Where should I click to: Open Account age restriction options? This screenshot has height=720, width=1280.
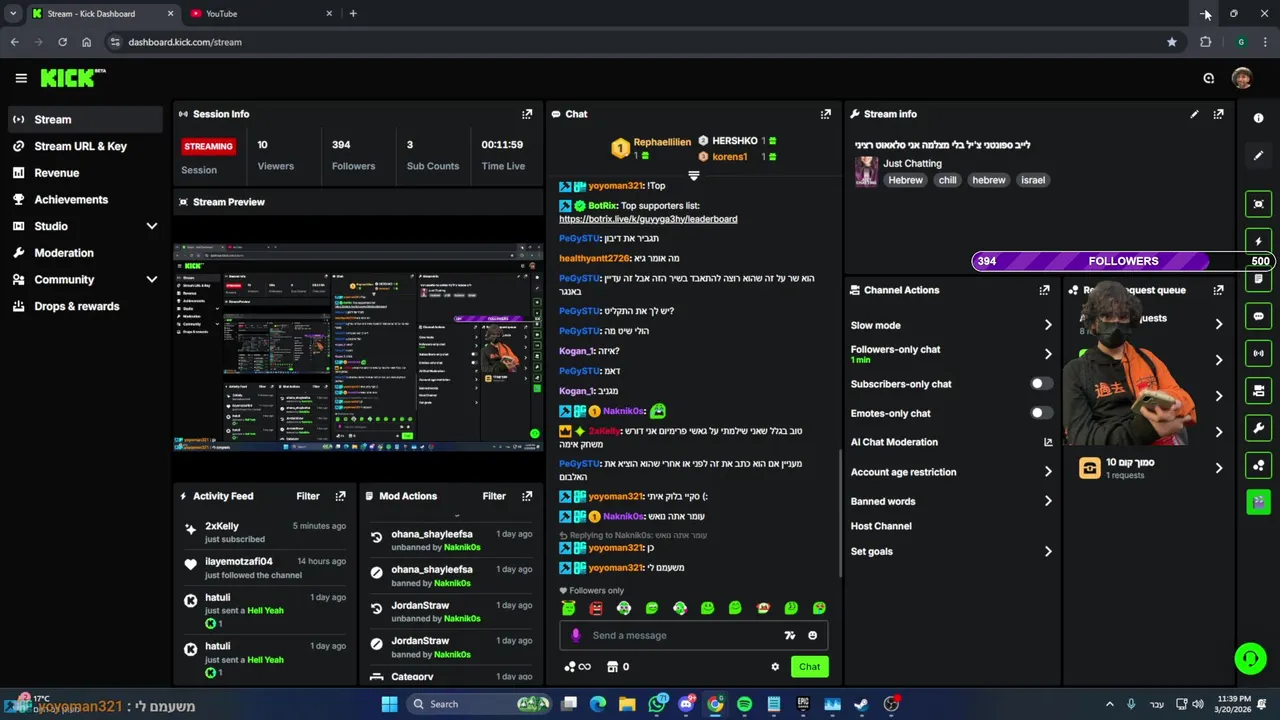click(951, 472)
